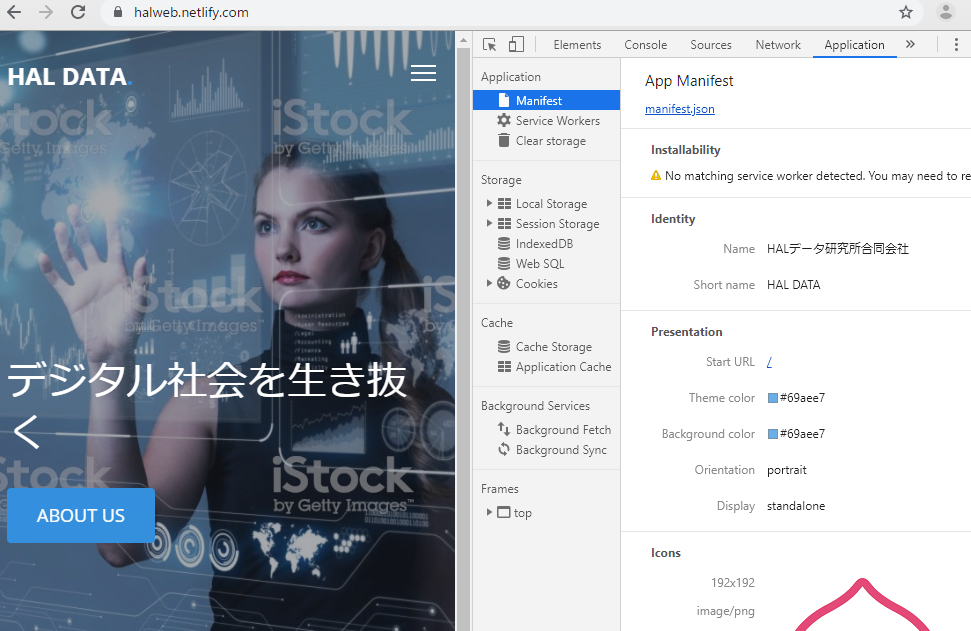The width and height of the screenshot is (971, 631).
Task: Switch to the Sources tab
Action: point(711,45)
